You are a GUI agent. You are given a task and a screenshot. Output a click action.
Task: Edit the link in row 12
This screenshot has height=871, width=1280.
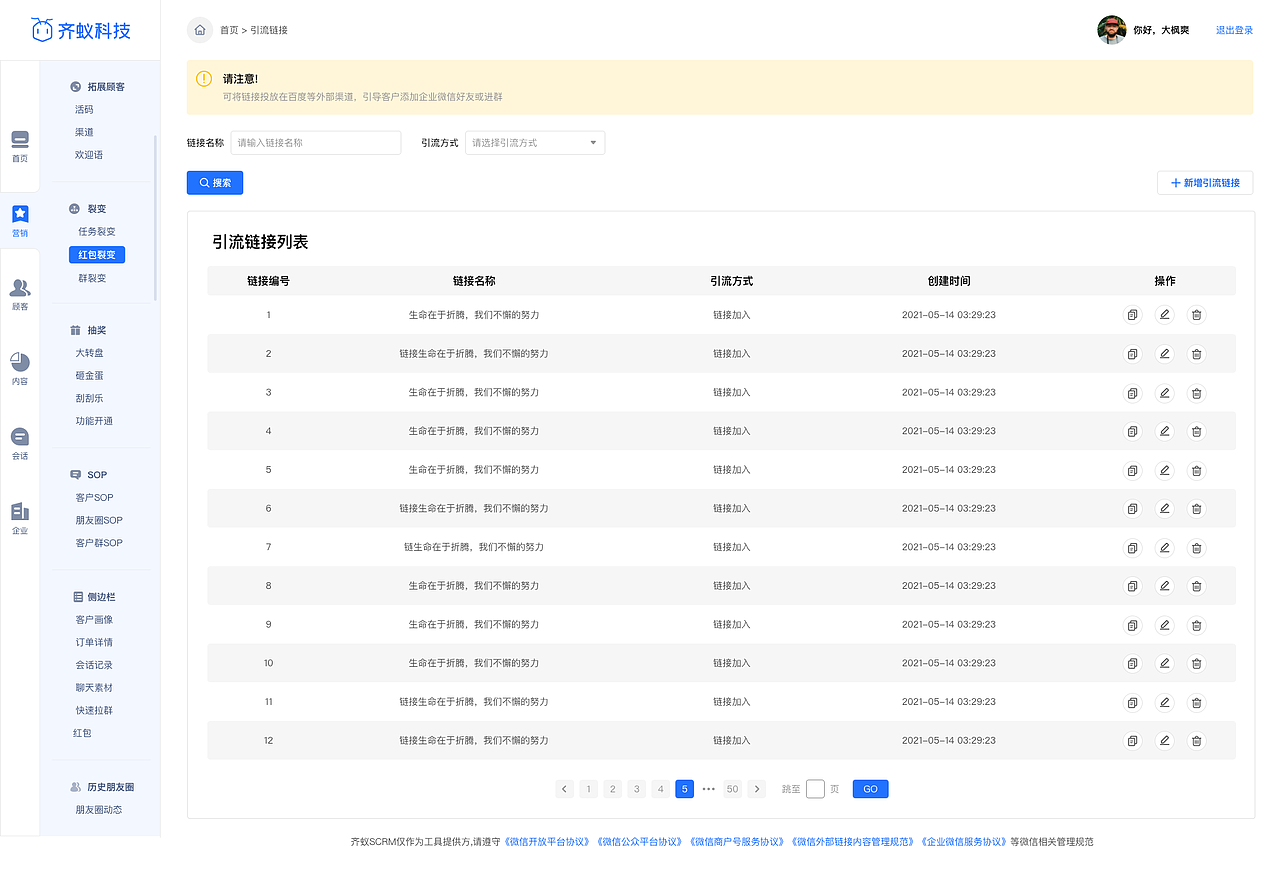(x=1164, y=741)
